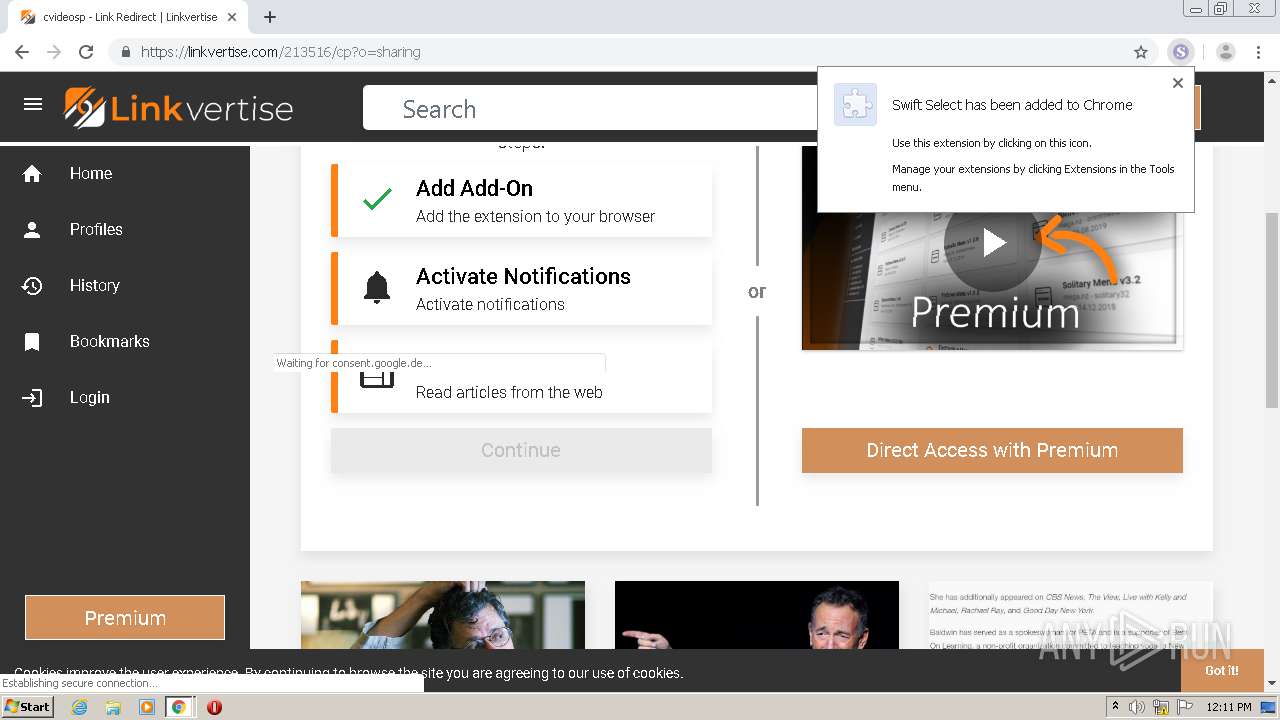Open media player from taskbar

tap(147, 707)
